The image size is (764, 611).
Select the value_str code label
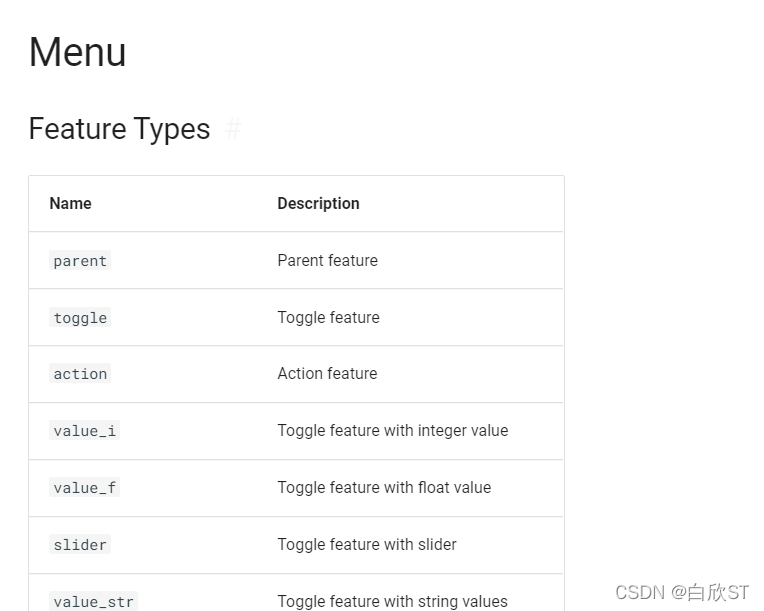[x=94, y=602]
